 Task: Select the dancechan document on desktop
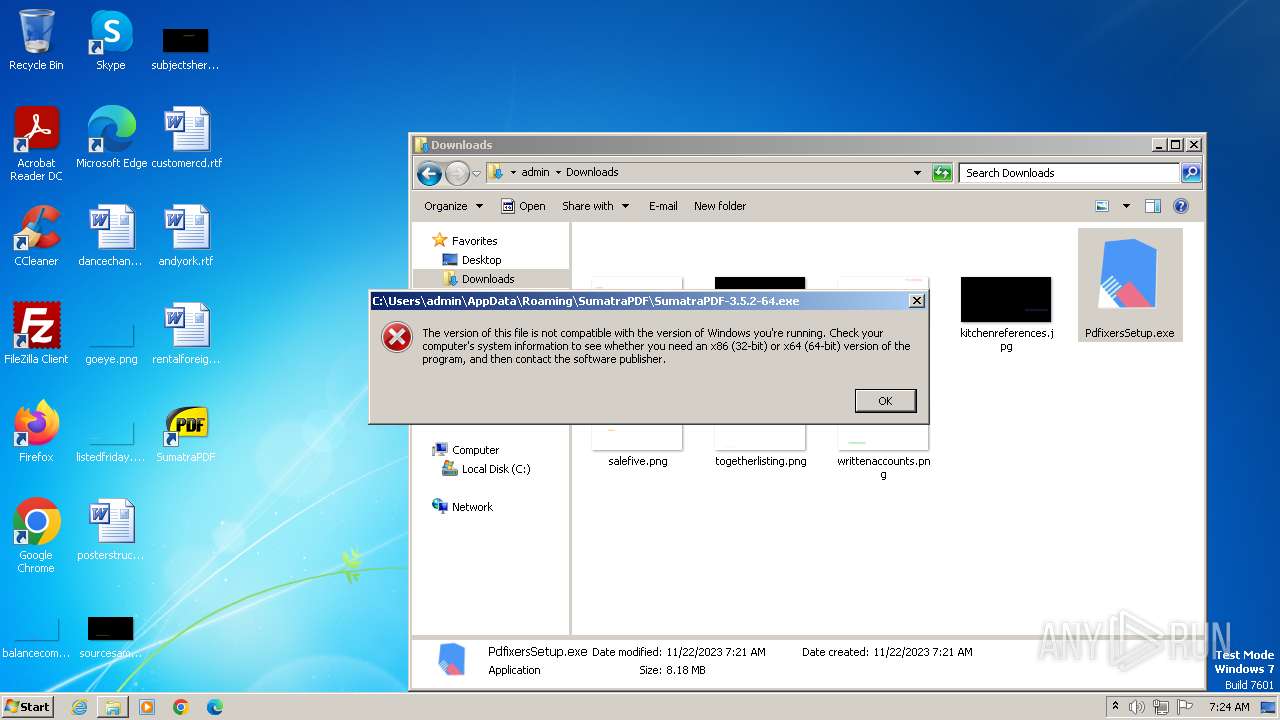(x=111, y=236)
